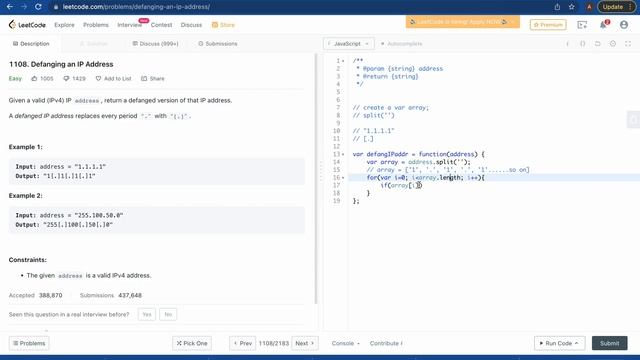Click the Submit button
This screenshot has width=640, height=360.
(x=609, y=343)
